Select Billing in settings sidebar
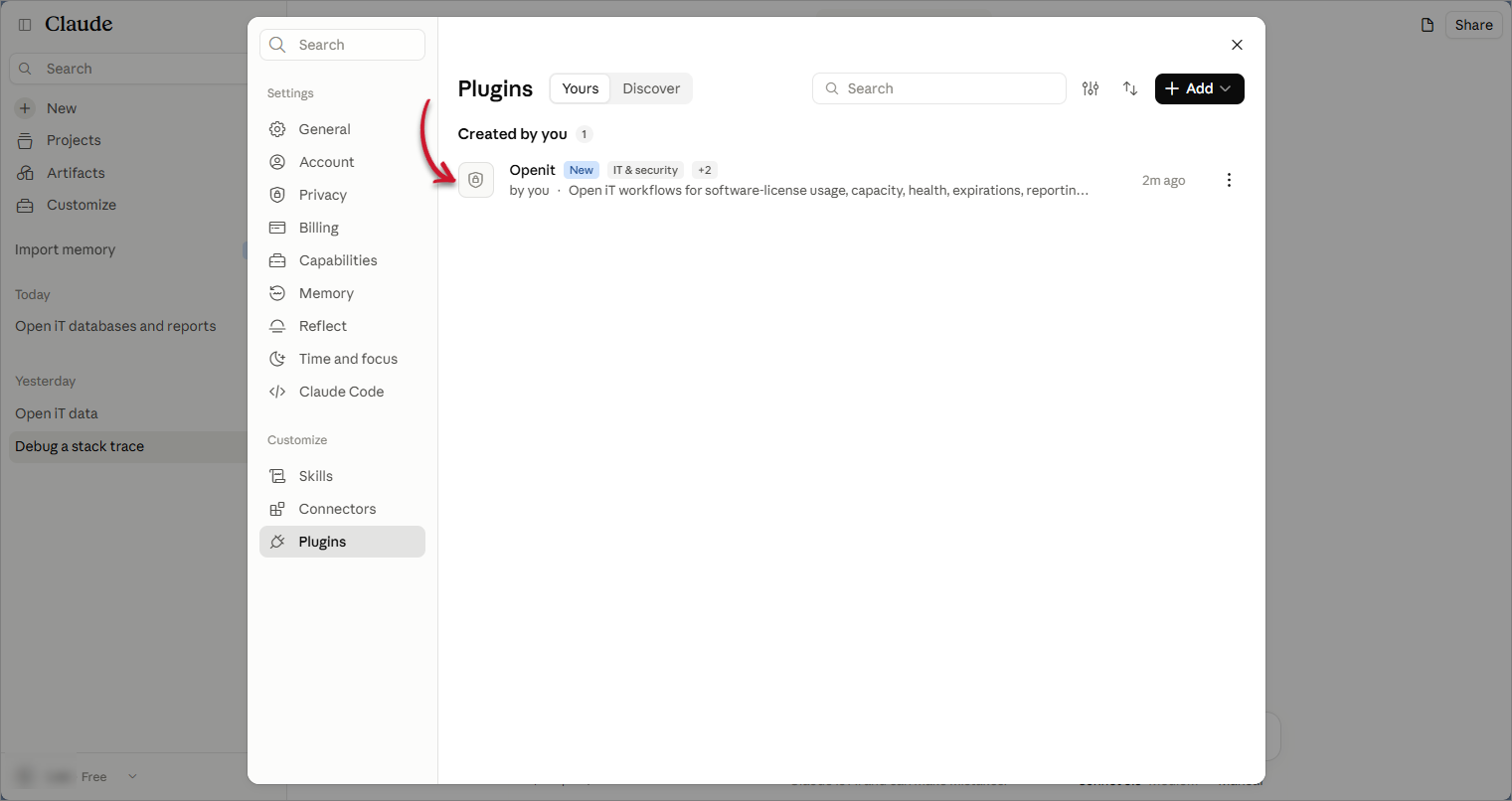Screen dimensions: 1512x801 click(x=342, y=228)
